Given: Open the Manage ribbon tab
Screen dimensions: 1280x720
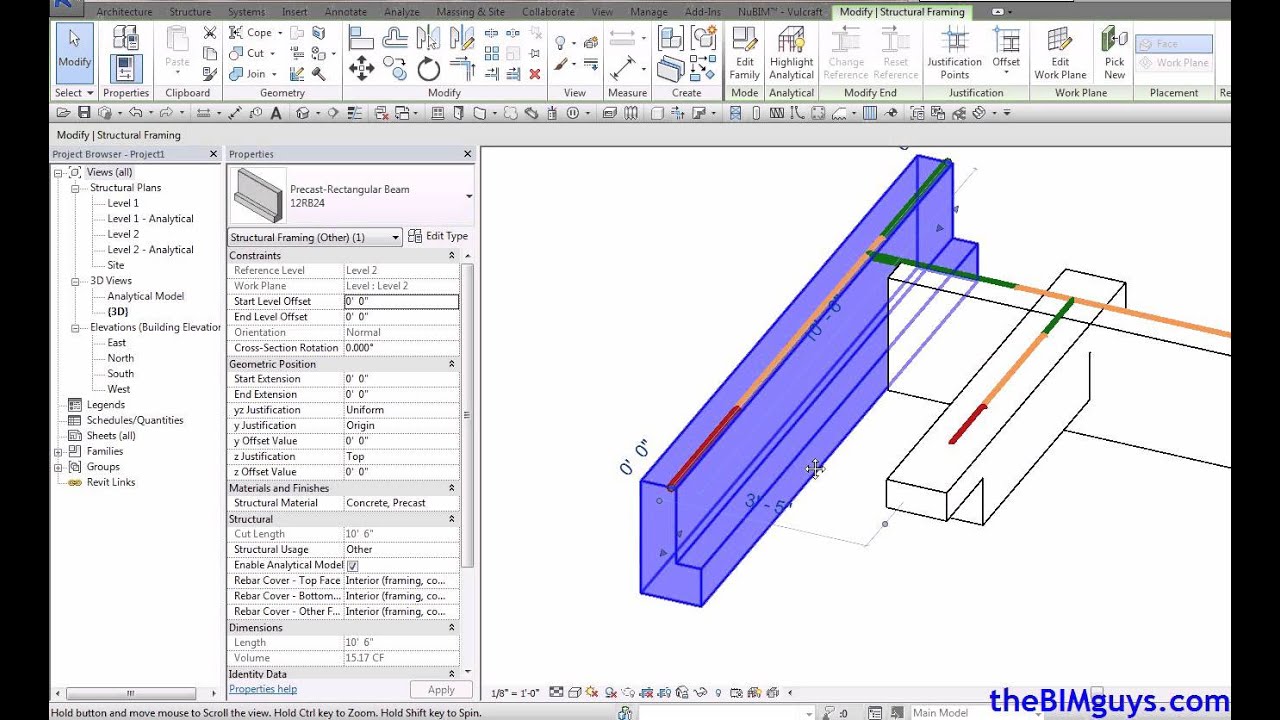Looking at the screenshot, I should point(649,12).
